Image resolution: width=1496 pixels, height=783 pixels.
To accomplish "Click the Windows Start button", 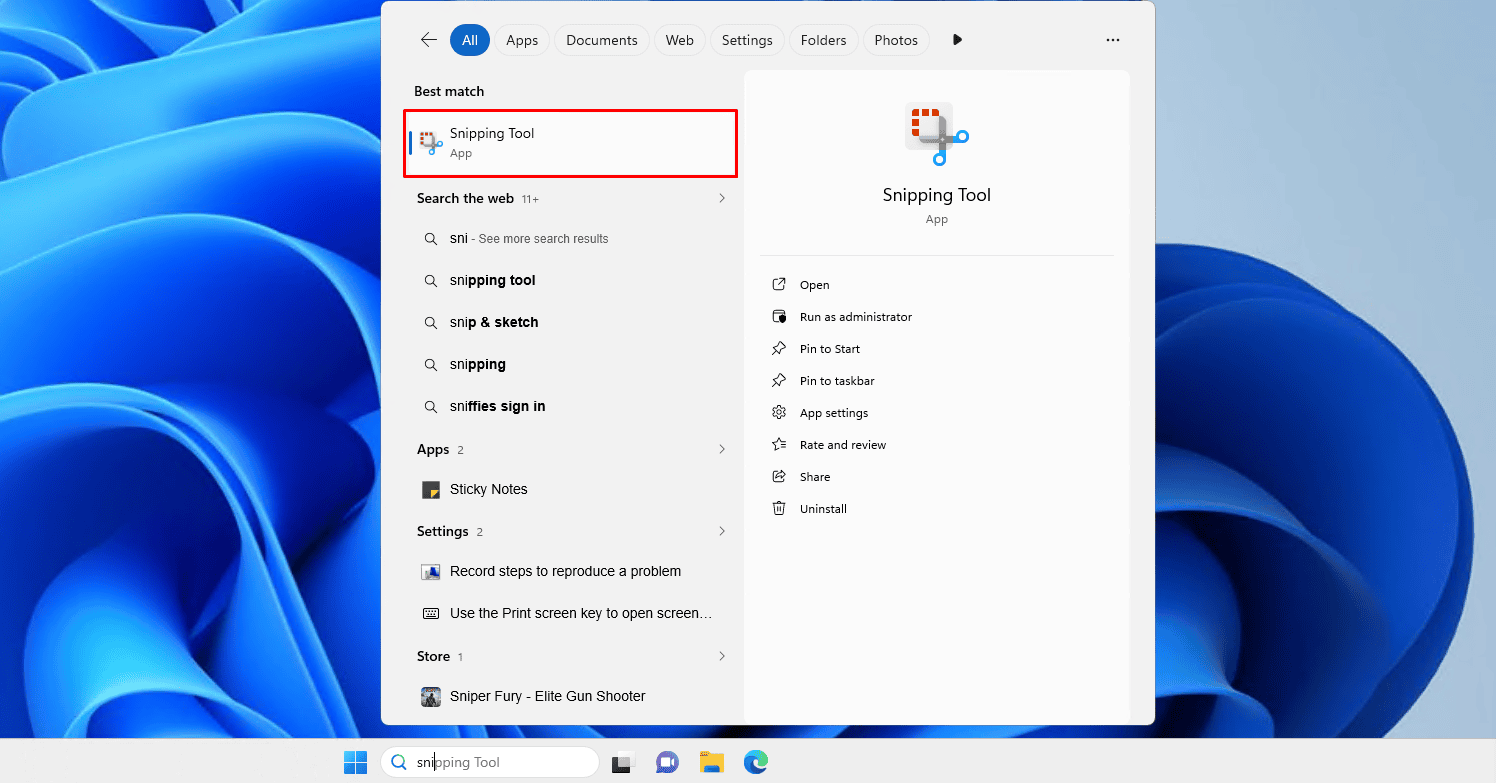I will pos(355,762).
